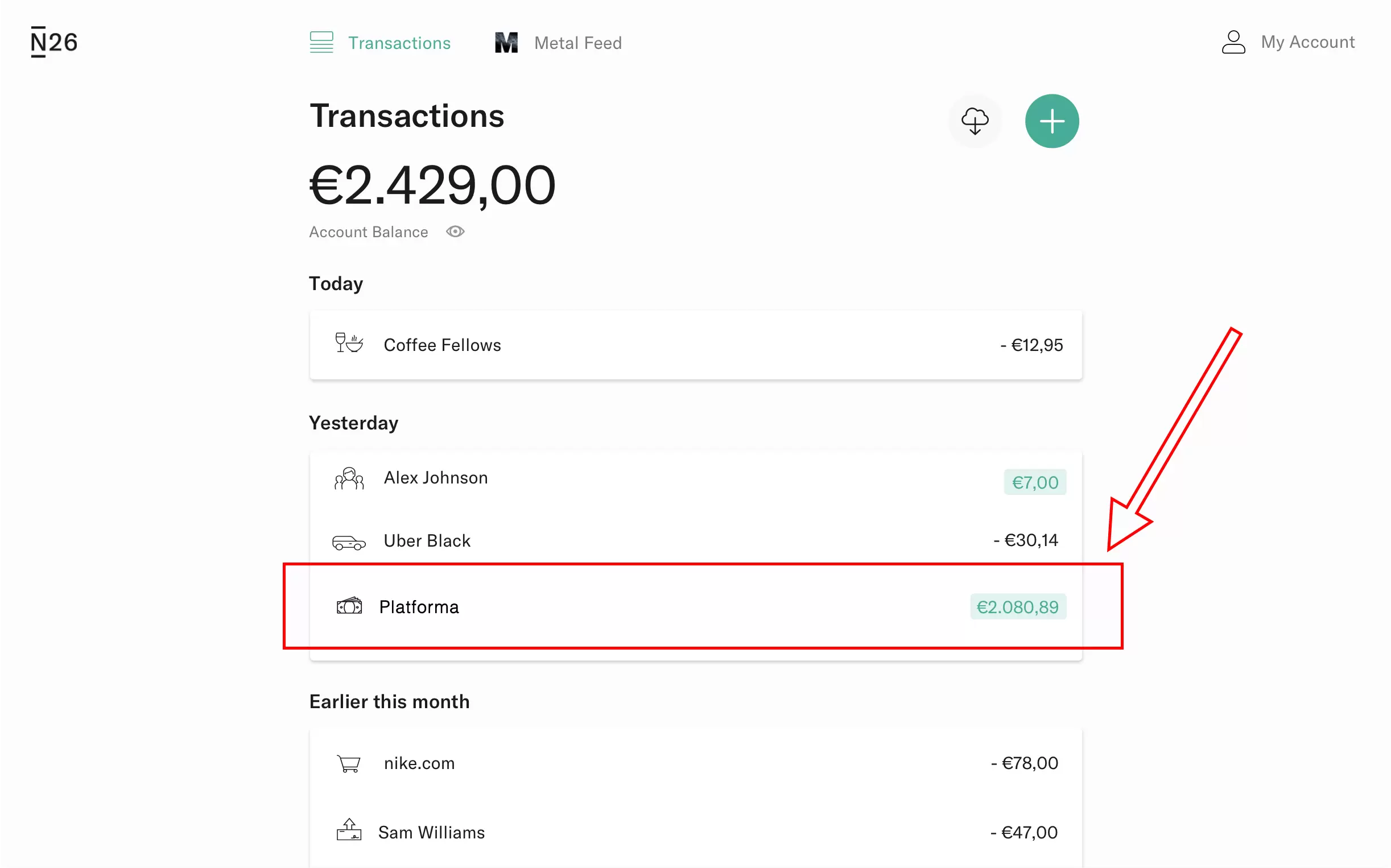The height and width of the screenshot is (868, 1391).
Task: Click the Metal Feed M icon
Action: 506,43
